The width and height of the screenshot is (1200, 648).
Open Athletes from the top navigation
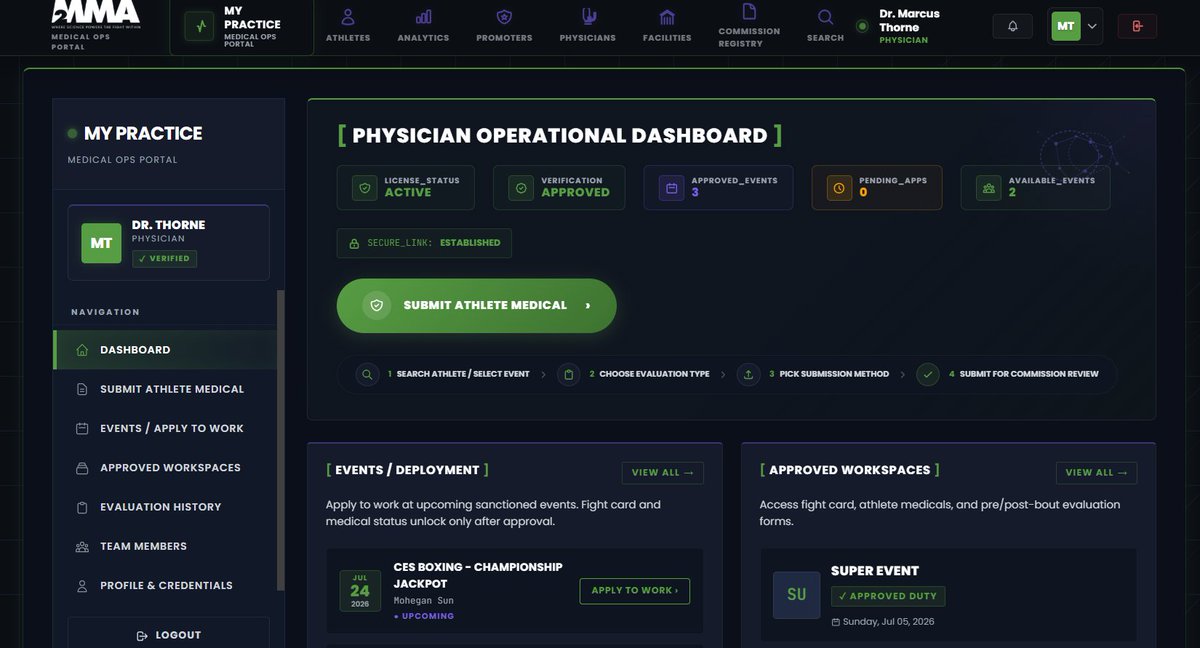click(x=348, y=26)
